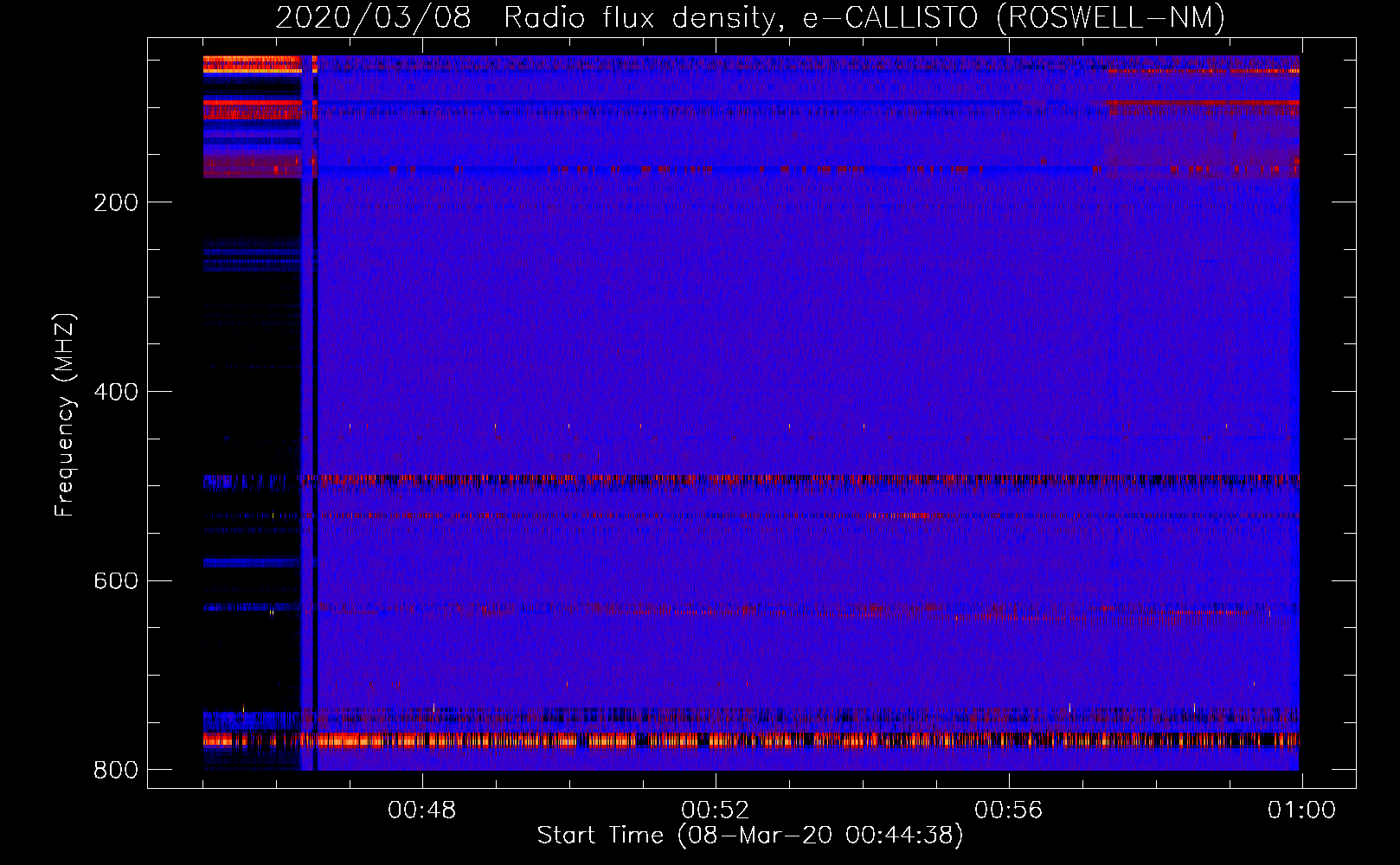Click the 00:52 time tick label
Screen dimensions: 1400x865
(x=716, y=811)
